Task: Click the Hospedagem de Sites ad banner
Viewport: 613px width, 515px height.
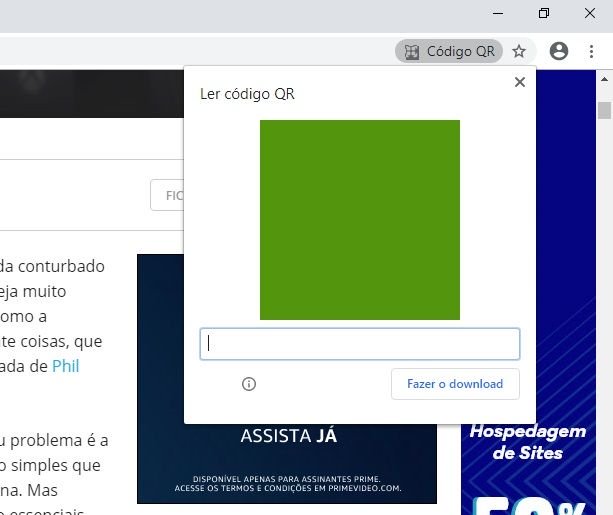Action: (x=528, y=469)
